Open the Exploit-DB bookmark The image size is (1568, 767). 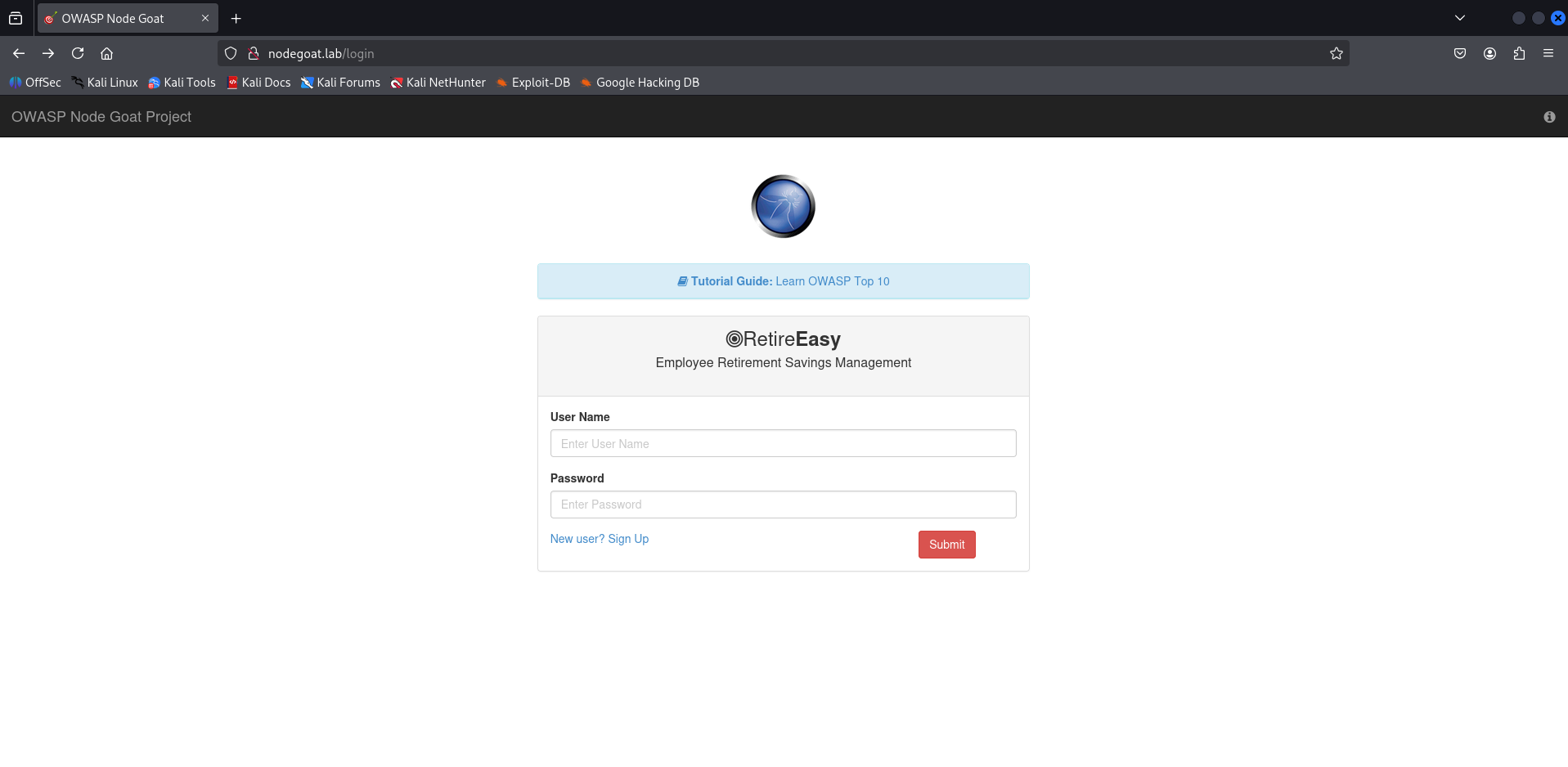tap(533, 83)
